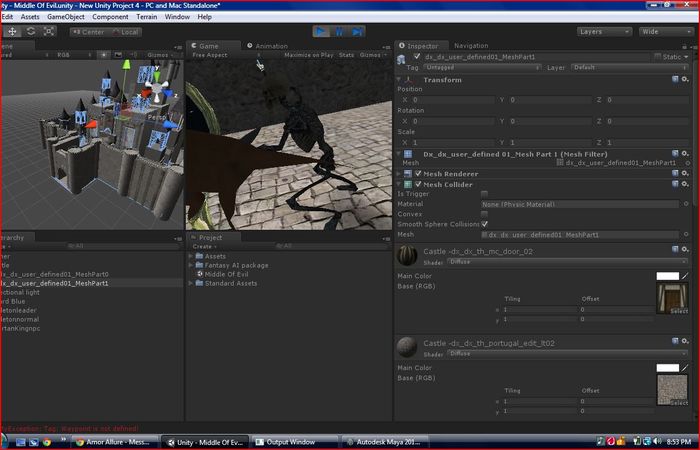The height and width of the screenshot is (450, 700).
Task: Click the Position X input field
Action: point(452,100)
